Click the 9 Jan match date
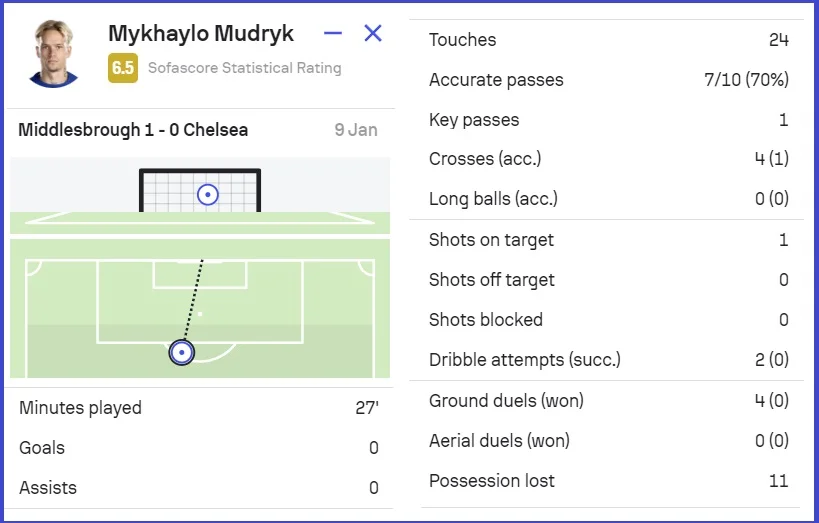Image resolution: width=819 pixels, height=523 pixels. (x=356, y=130)
